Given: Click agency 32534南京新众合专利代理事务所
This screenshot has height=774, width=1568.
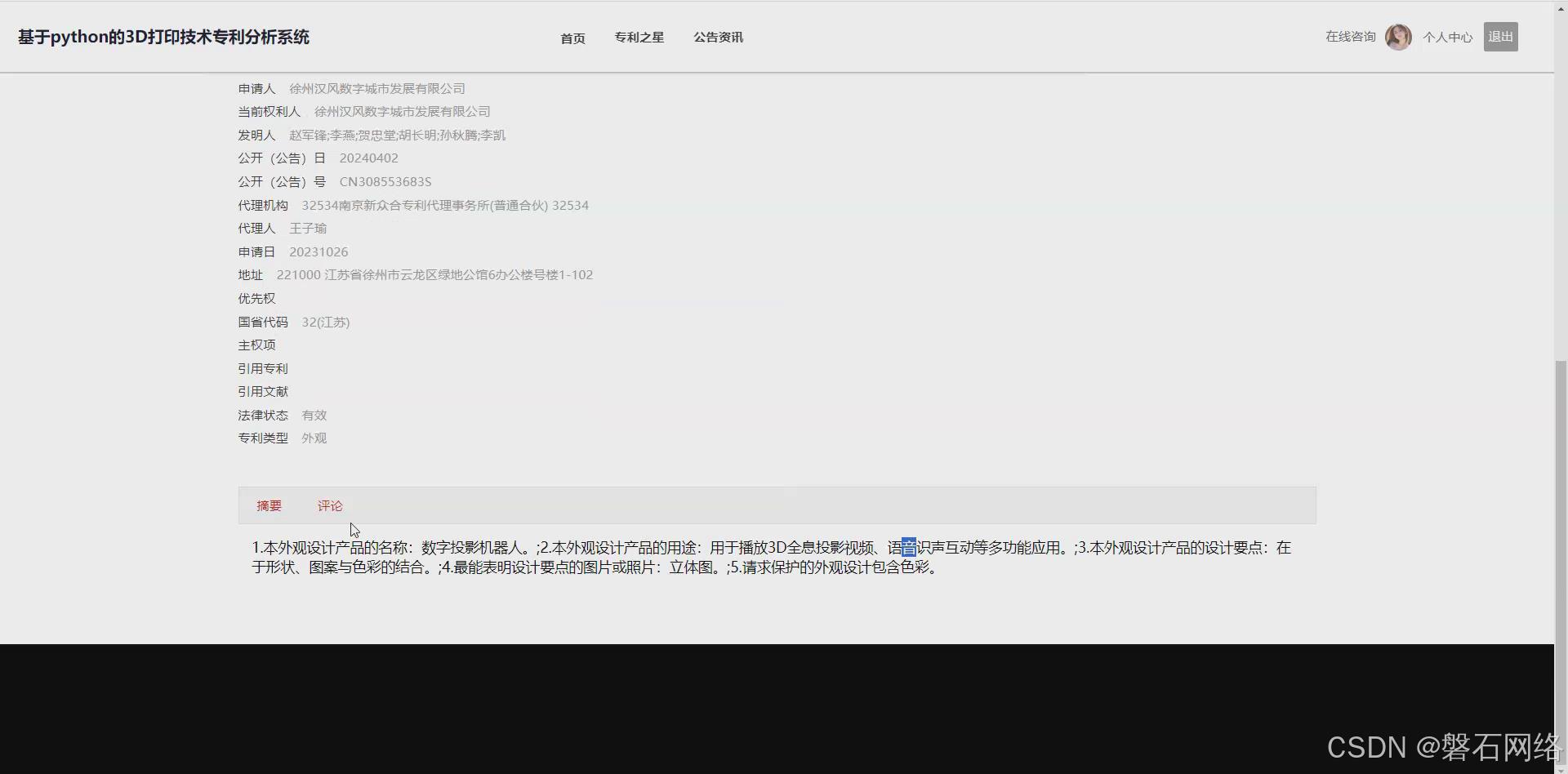Looking at the screenshot, I should 445,205.
